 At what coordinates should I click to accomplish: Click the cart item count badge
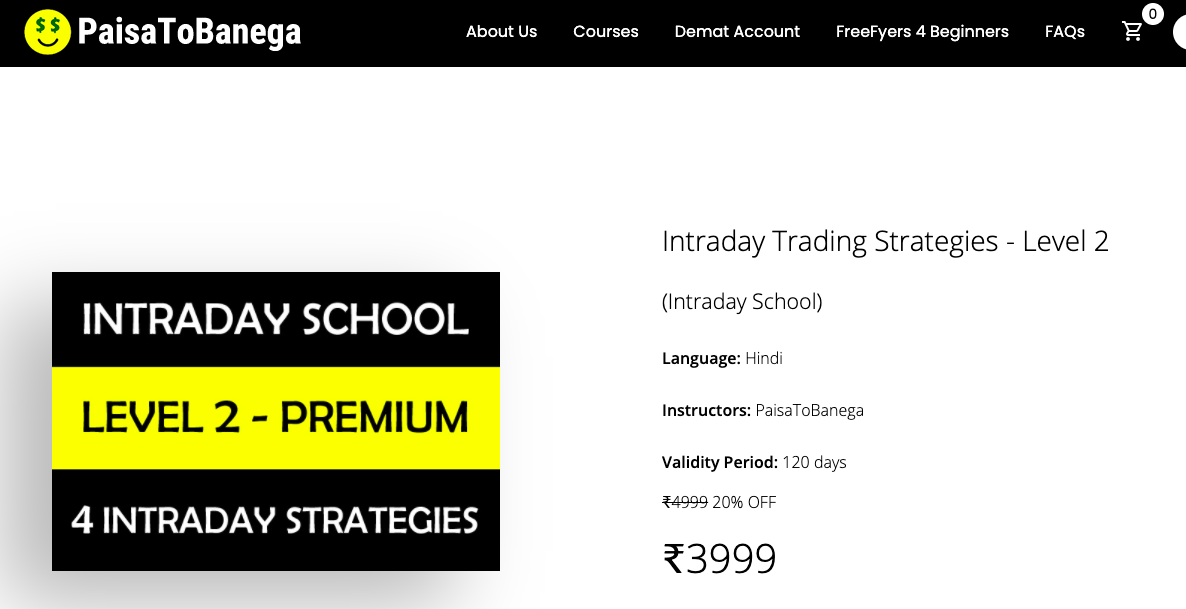tap(1151, 14)
